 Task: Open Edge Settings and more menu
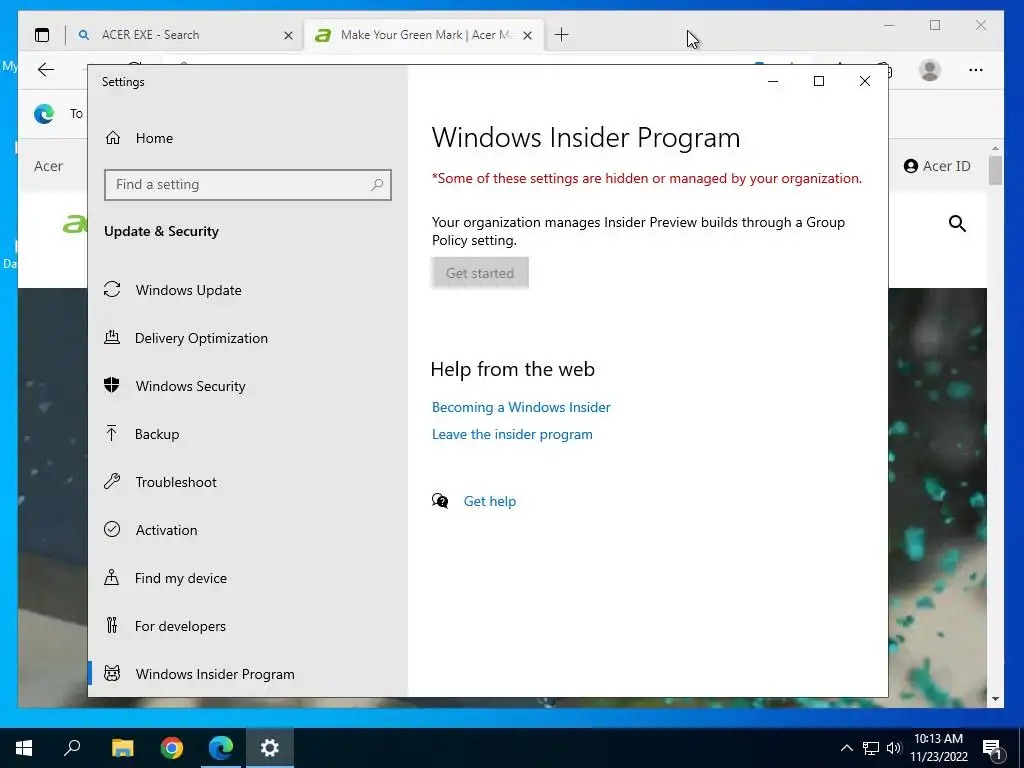pos(976,70)
